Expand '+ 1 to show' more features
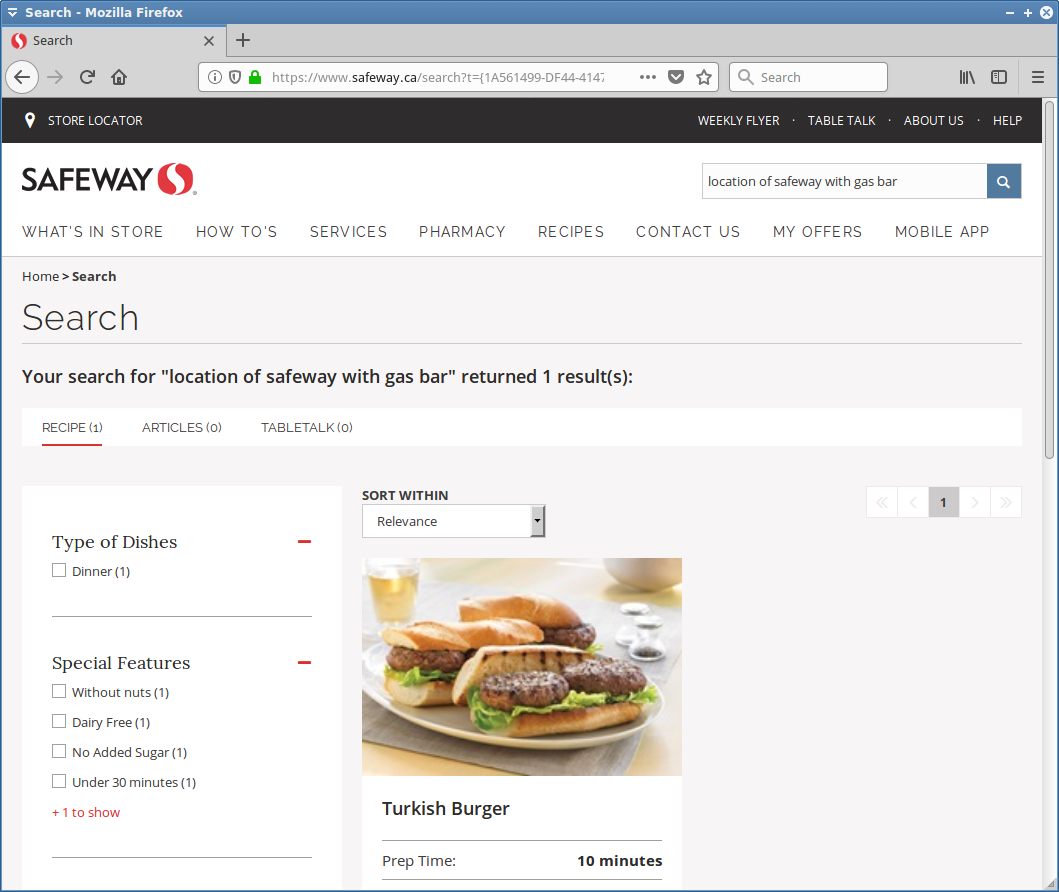 click(x=86, y=812)
